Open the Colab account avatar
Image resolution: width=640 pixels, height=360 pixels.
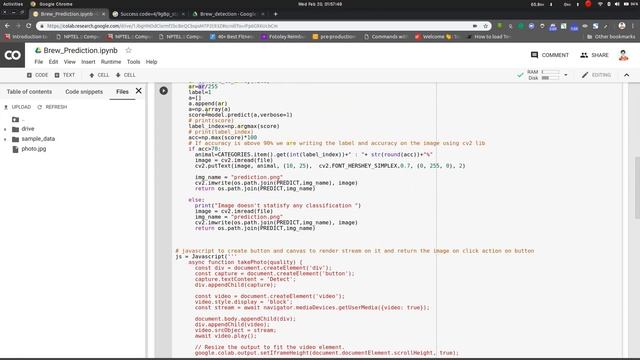tap(623, 55)
